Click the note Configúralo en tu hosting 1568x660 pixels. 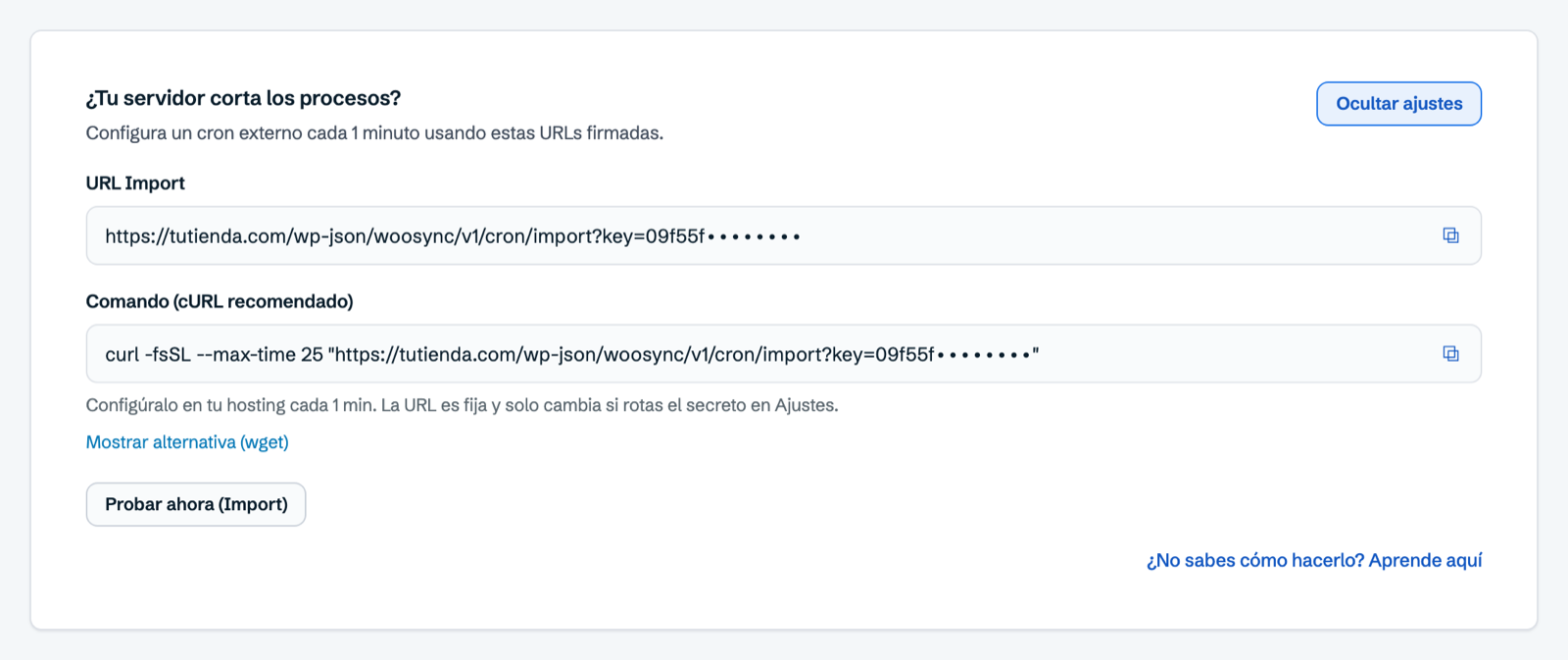(x=462, y=405)
